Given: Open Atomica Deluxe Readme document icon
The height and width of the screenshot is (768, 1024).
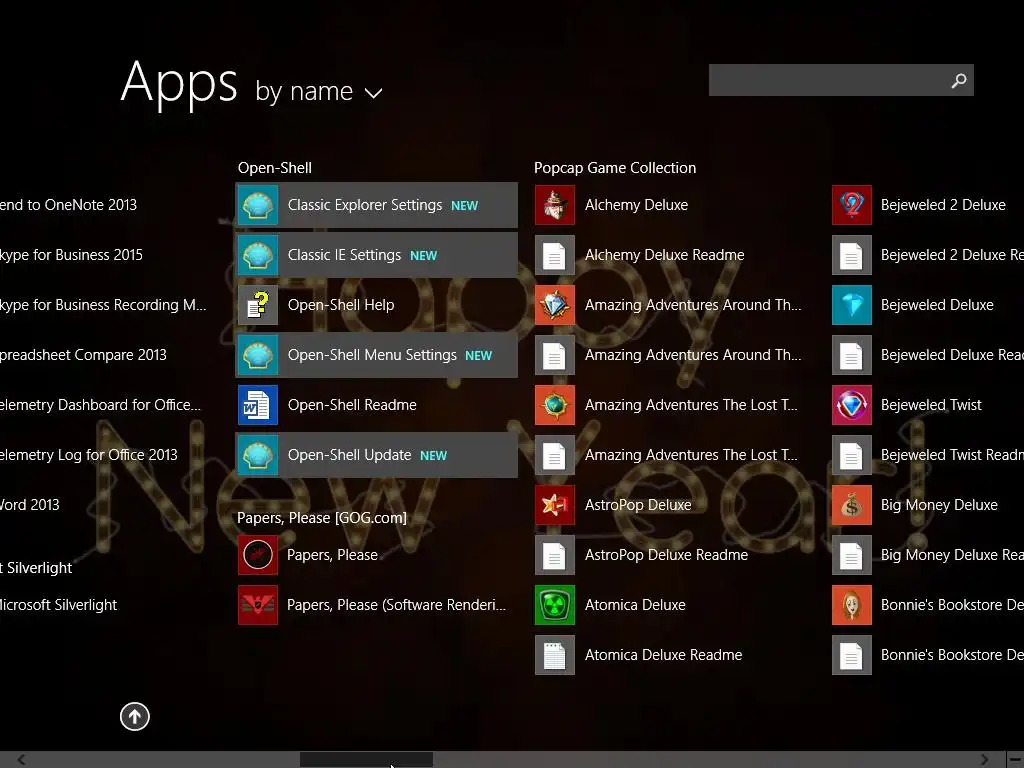Looking at the screenshot, I should point(555,655).
